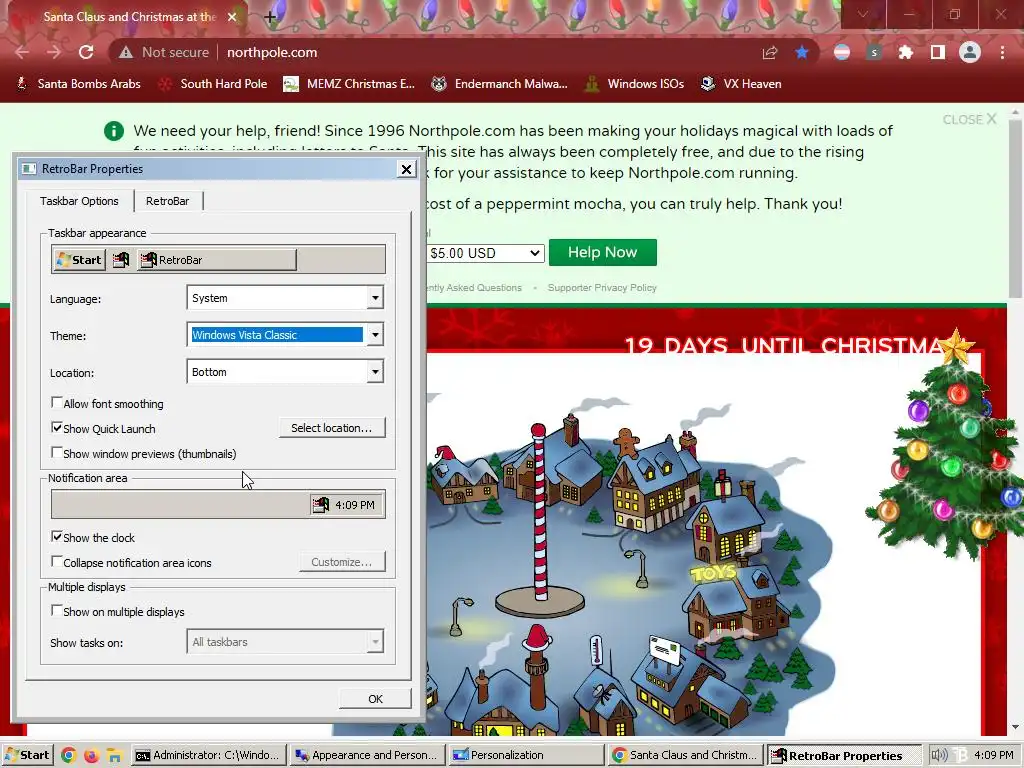Uncheck Show Quick Launch

(57, 428)
